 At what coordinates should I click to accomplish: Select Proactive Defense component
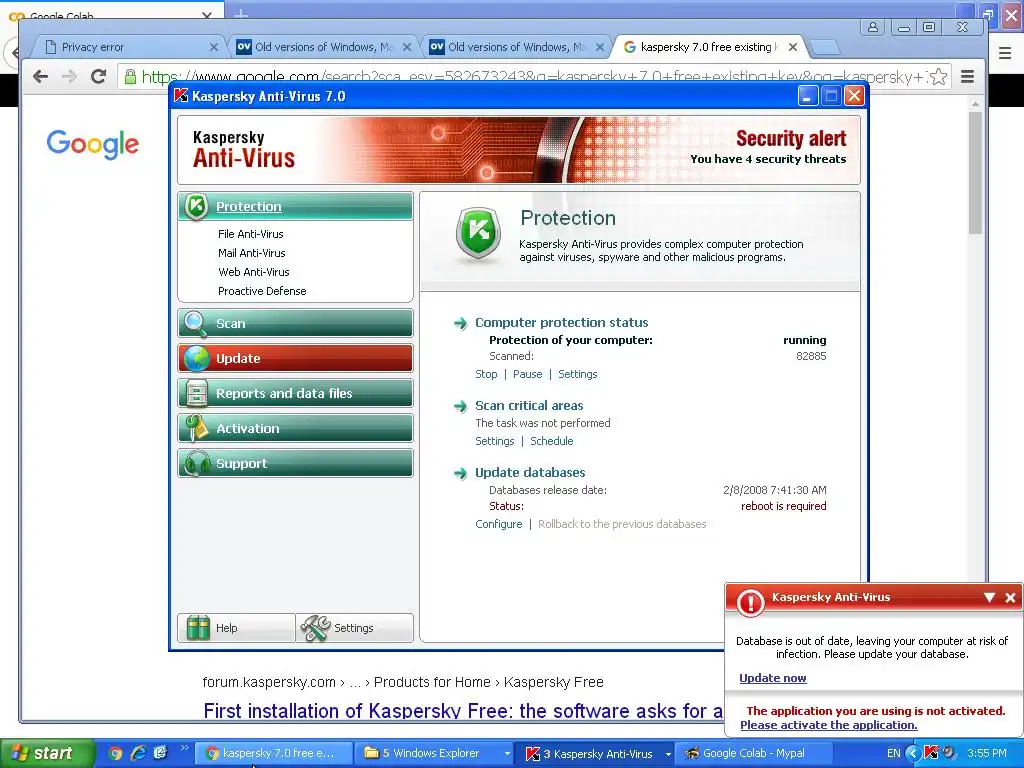[262, 291]
